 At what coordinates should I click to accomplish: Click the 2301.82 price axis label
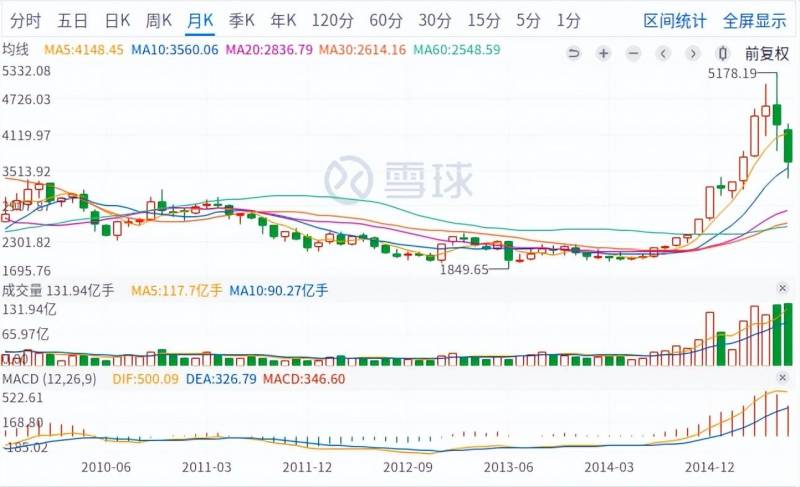pyautogui.click(x=27, y=242)
